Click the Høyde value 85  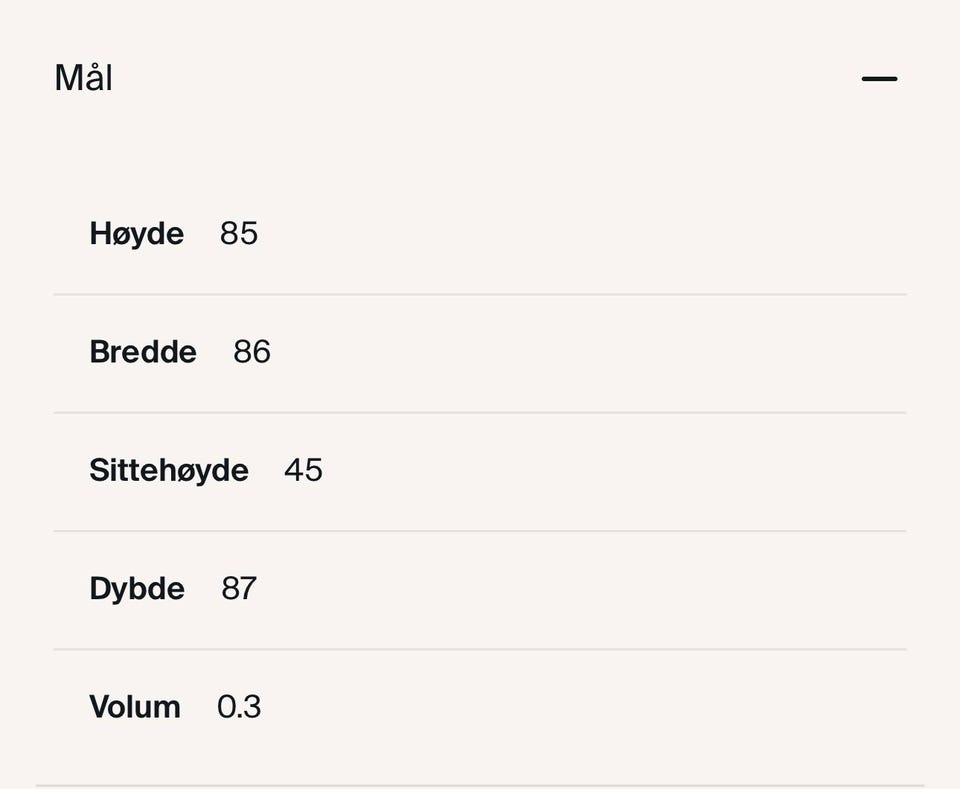click(239, 234)
